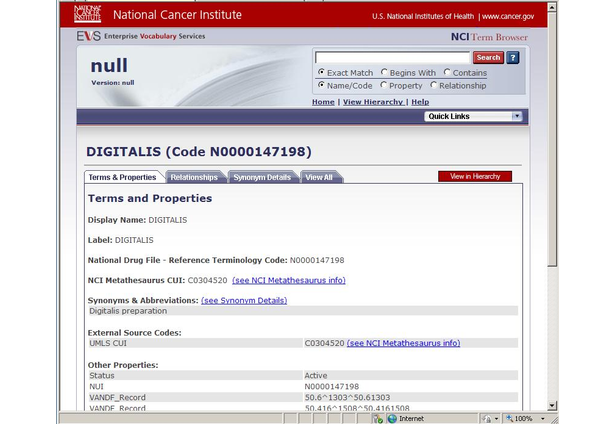Open see NCI Metathesaurus info link beside CUI
Image resolution: width=615 pixels, height=424 pixels.
(289, 280)
